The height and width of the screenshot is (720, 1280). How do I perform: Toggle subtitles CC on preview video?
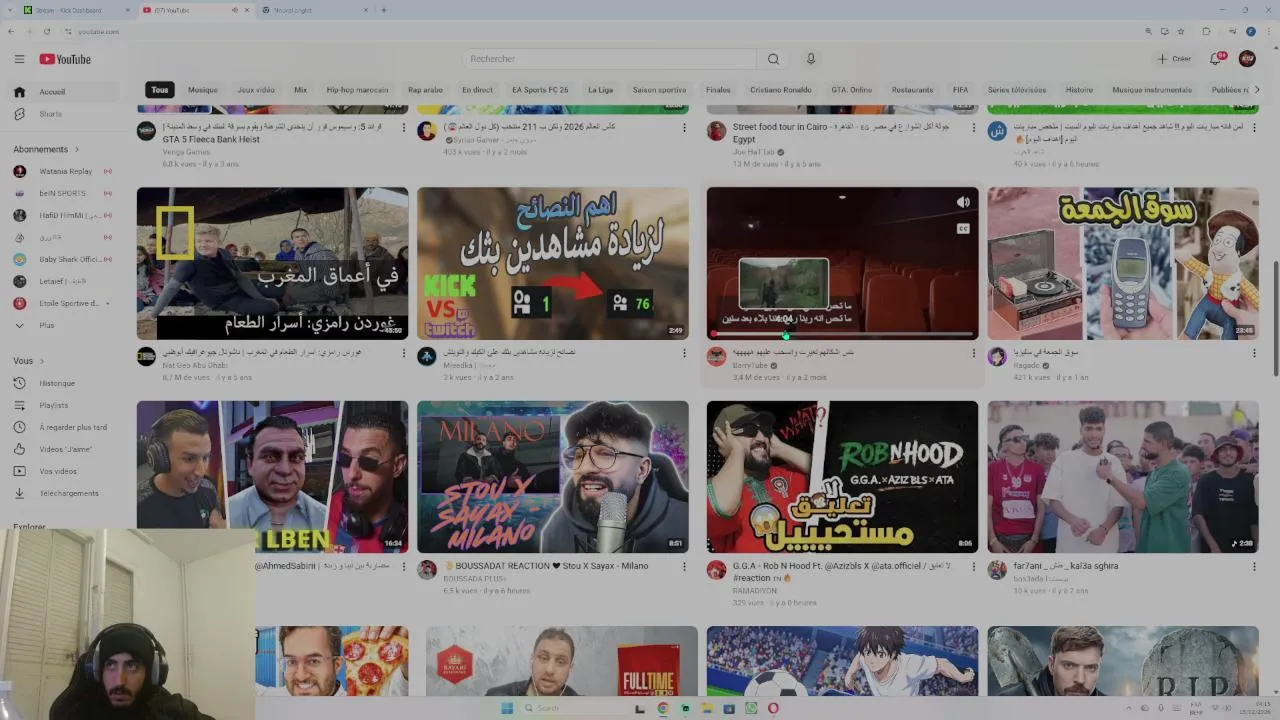963,228
